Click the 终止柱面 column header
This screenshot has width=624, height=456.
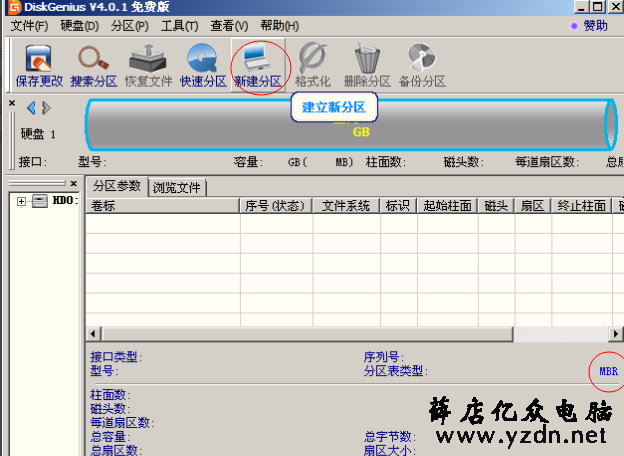tap(581, 206)
